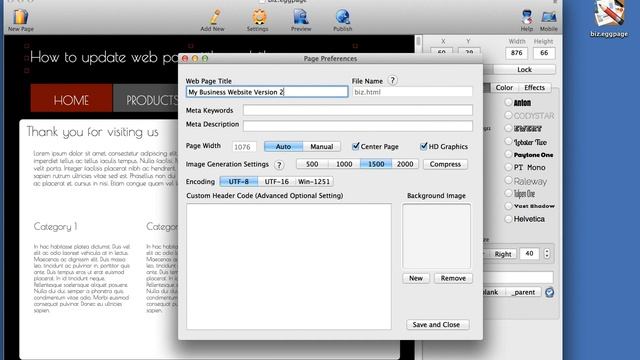This screenshot has height=360, width=640.
Task: Open biz.eggpage file on the desktop
Action: tap(609, 19)
